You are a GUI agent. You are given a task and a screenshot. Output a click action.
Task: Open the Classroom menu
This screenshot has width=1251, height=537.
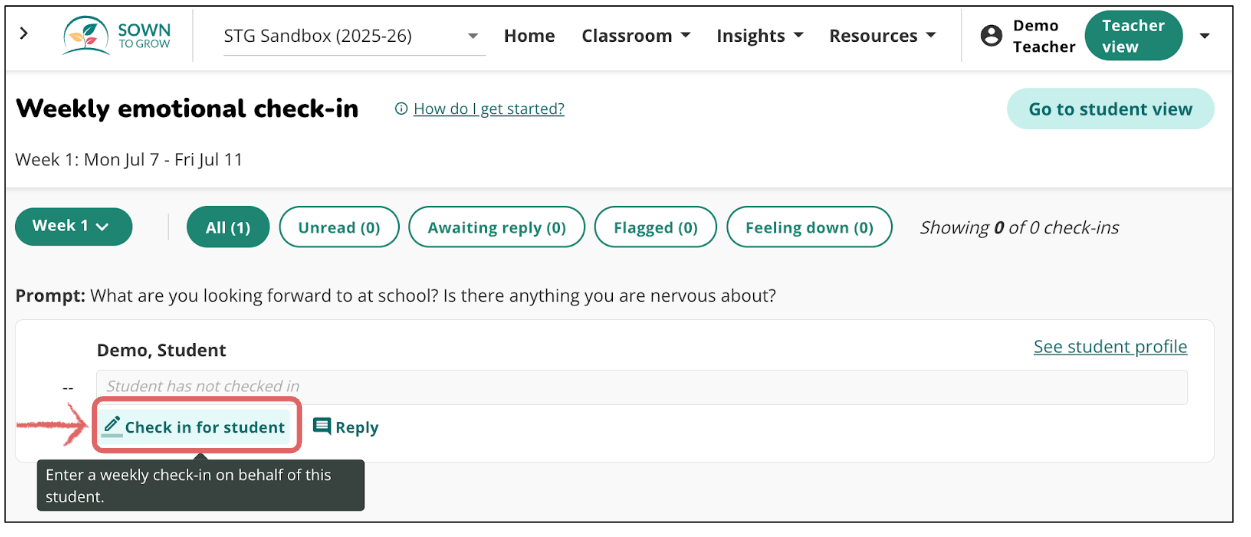(636, 36)
